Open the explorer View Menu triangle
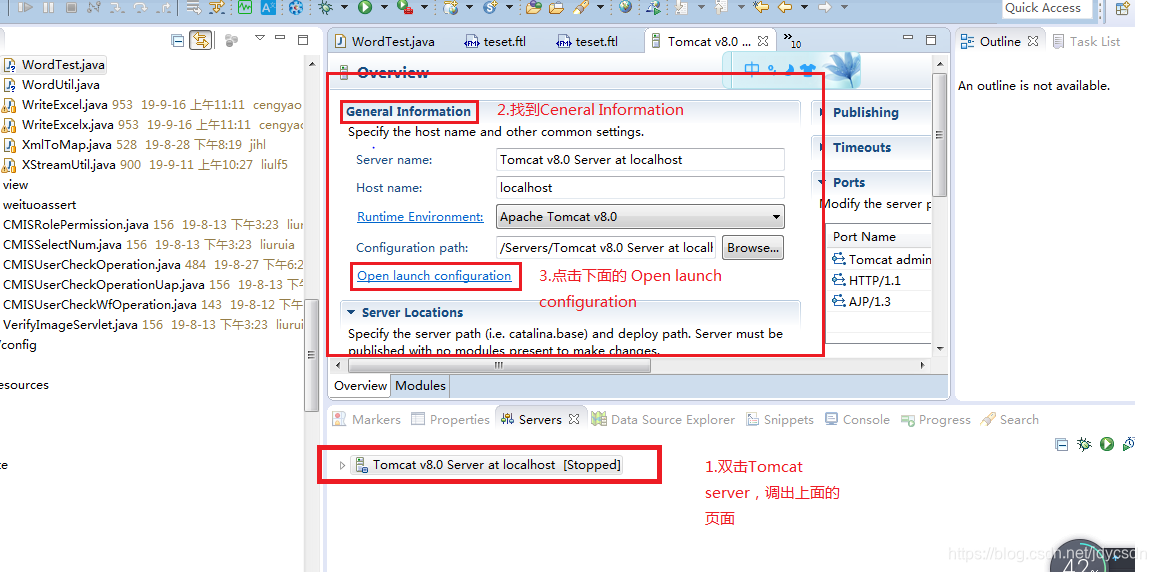The width and height of the screenshot is (1156, 572). coord(260,38)
